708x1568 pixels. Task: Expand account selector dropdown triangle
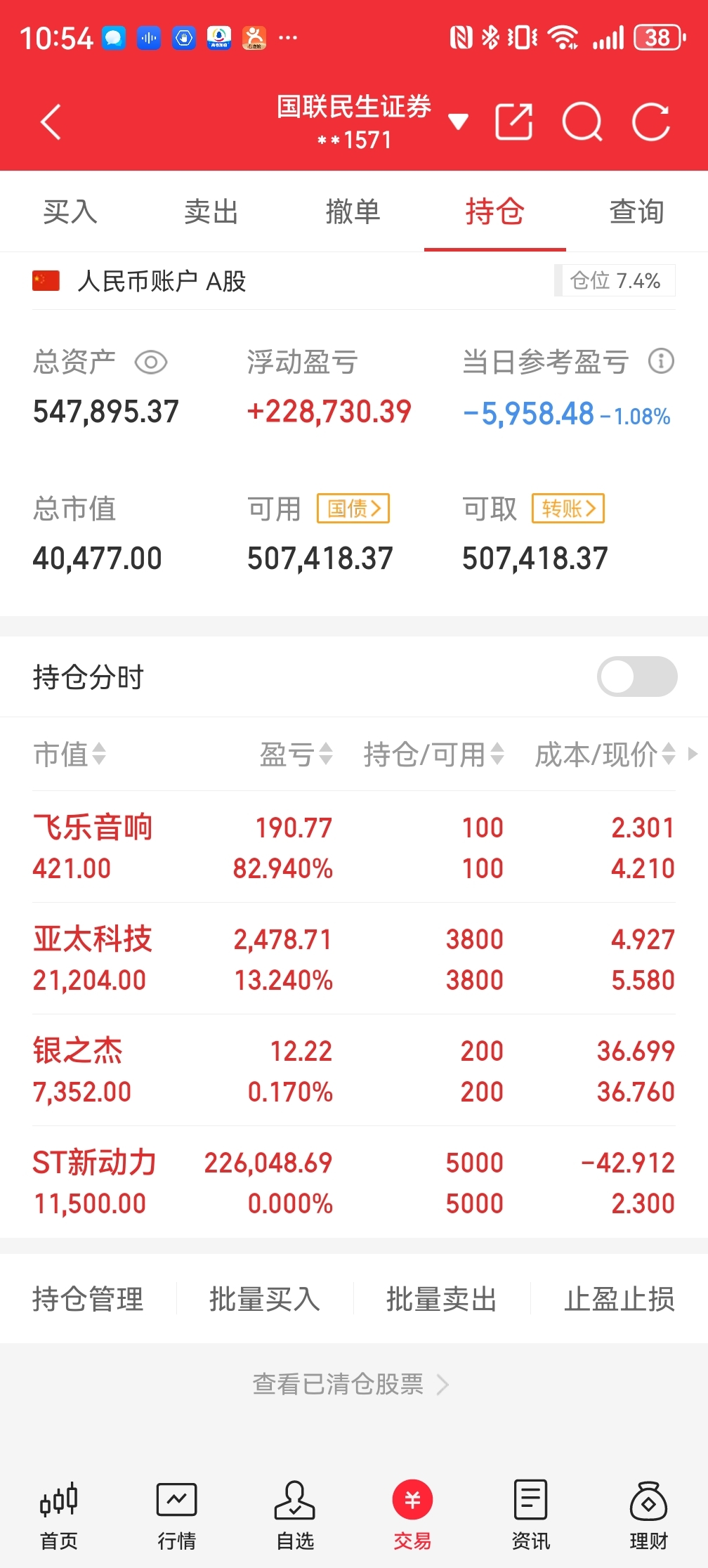tap(458, 122)
